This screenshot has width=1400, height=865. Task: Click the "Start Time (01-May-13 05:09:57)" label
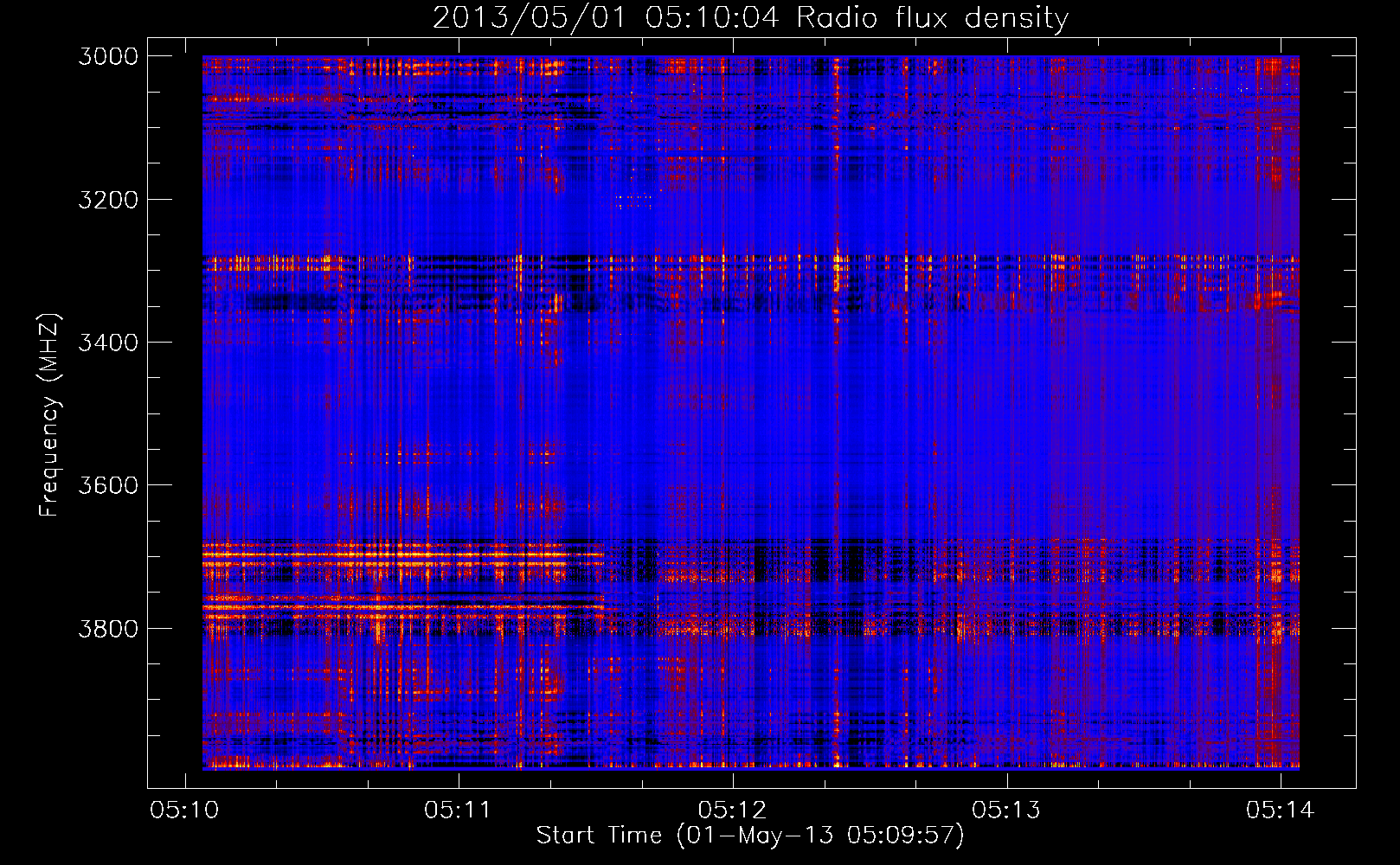(x=750, y=836)
